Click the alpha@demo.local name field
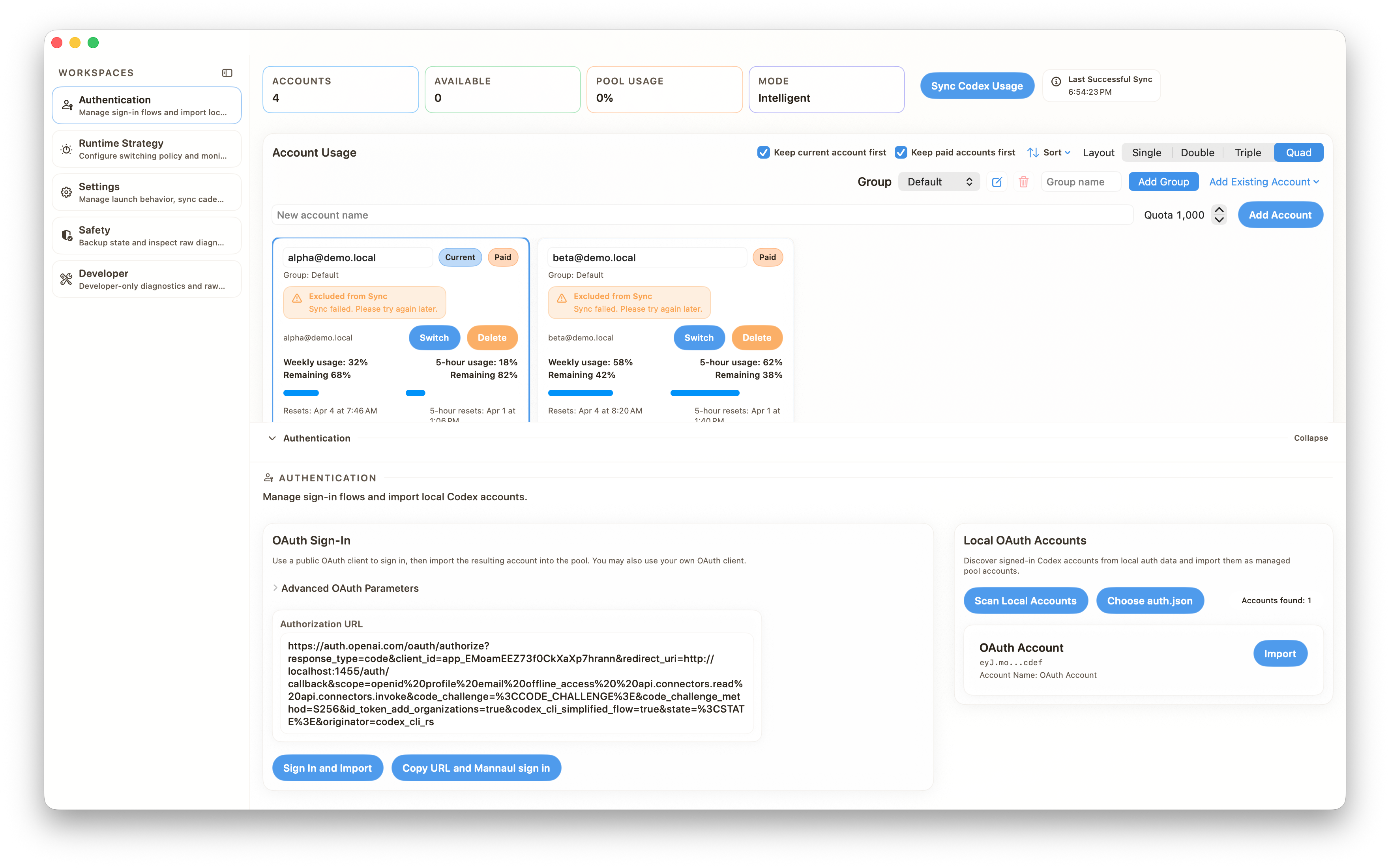 point(358,257)
